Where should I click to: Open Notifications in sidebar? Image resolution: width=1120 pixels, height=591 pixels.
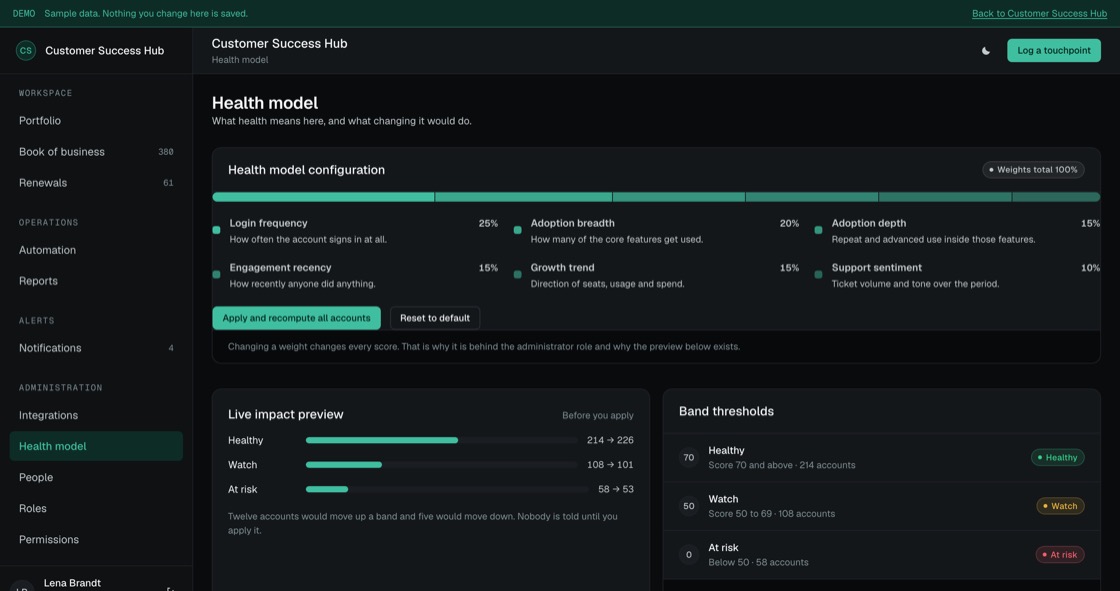[x=96, y=348]
